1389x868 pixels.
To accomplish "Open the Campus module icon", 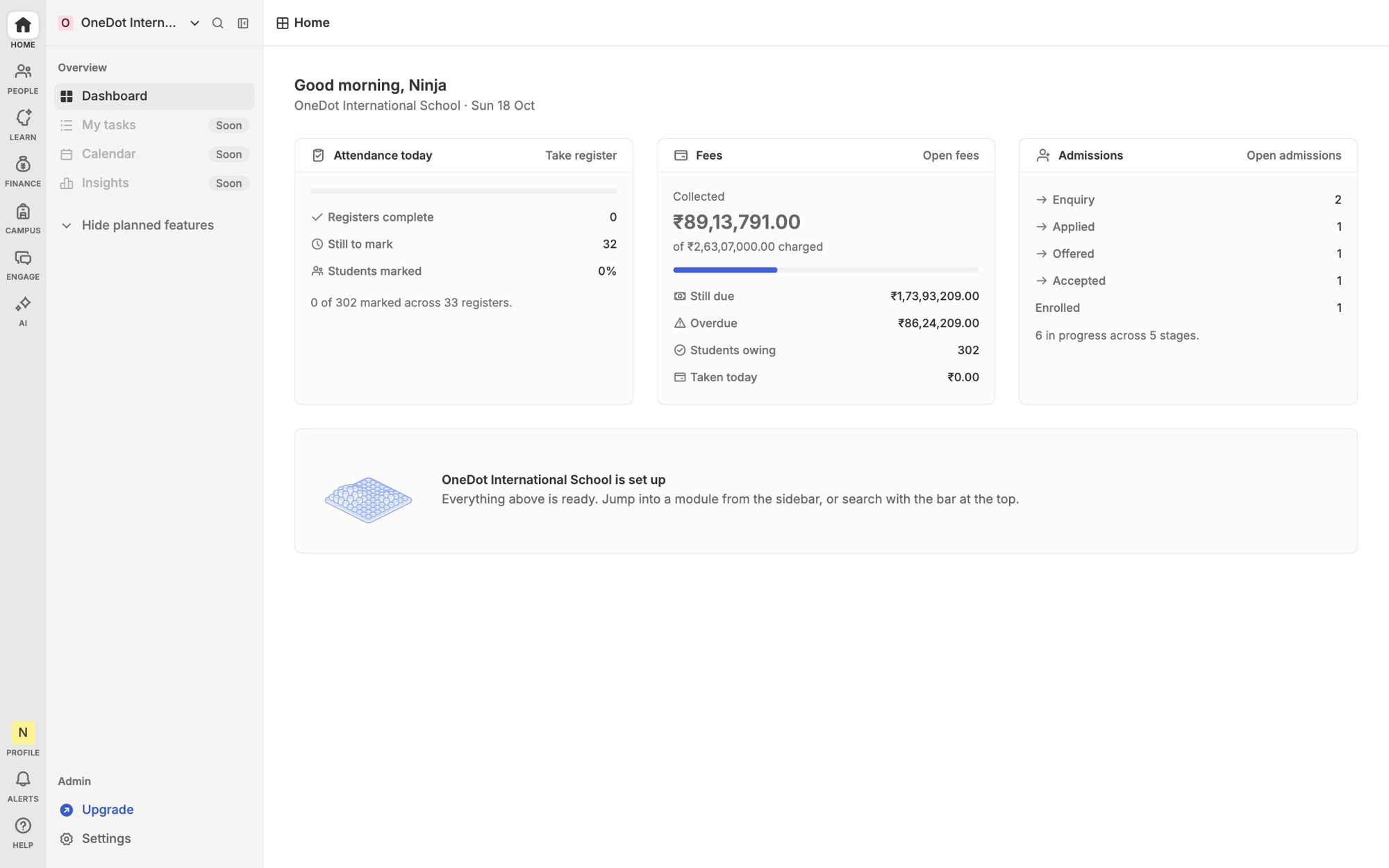I will (23, 218).
